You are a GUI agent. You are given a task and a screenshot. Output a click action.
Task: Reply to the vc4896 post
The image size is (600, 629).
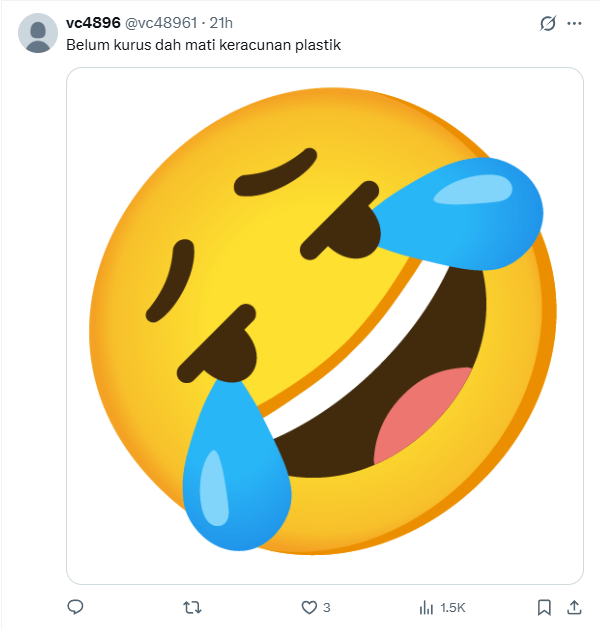pos(74,607)
